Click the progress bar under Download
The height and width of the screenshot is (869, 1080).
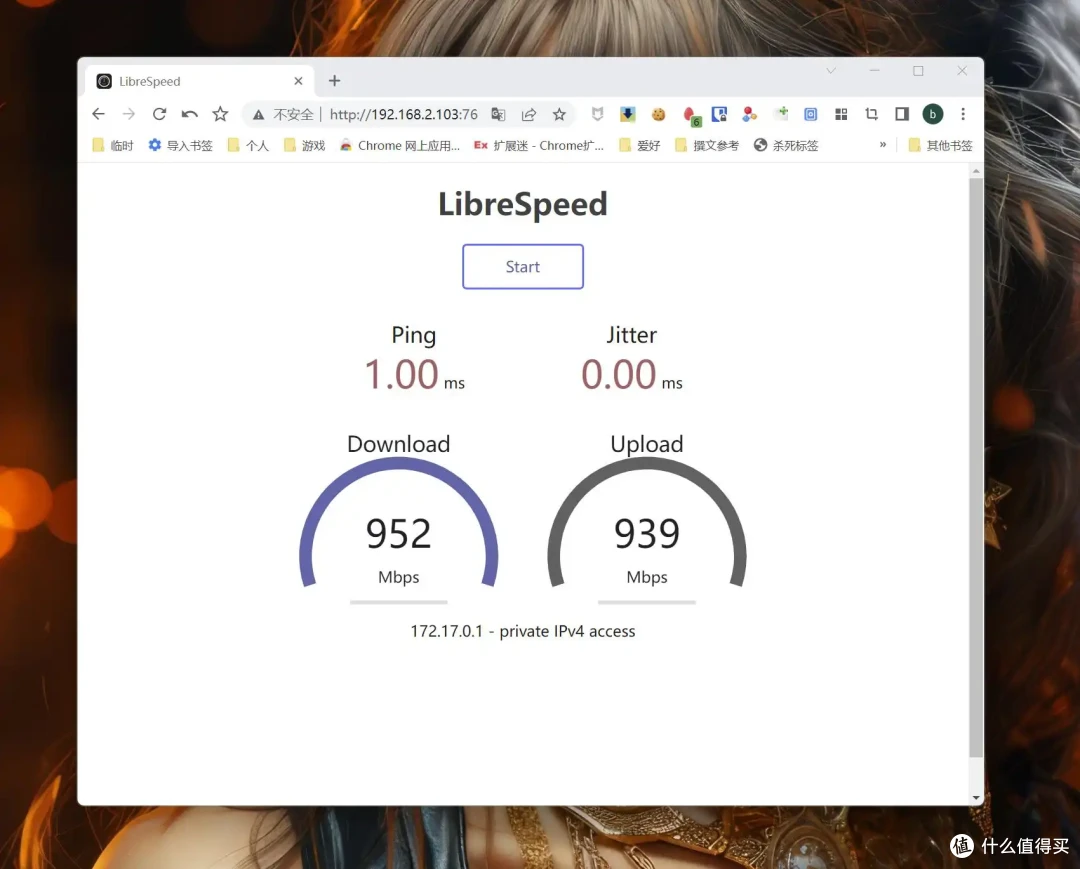point(399,602)
